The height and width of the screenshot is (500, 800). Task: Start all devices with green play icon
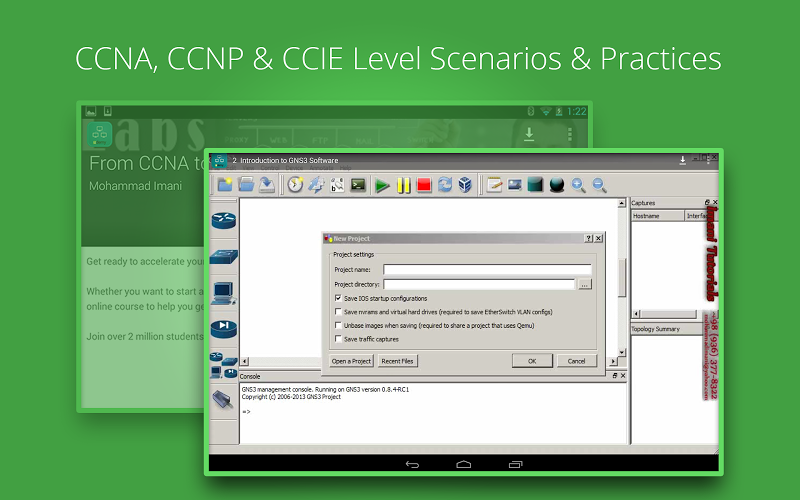coord(382,185)
